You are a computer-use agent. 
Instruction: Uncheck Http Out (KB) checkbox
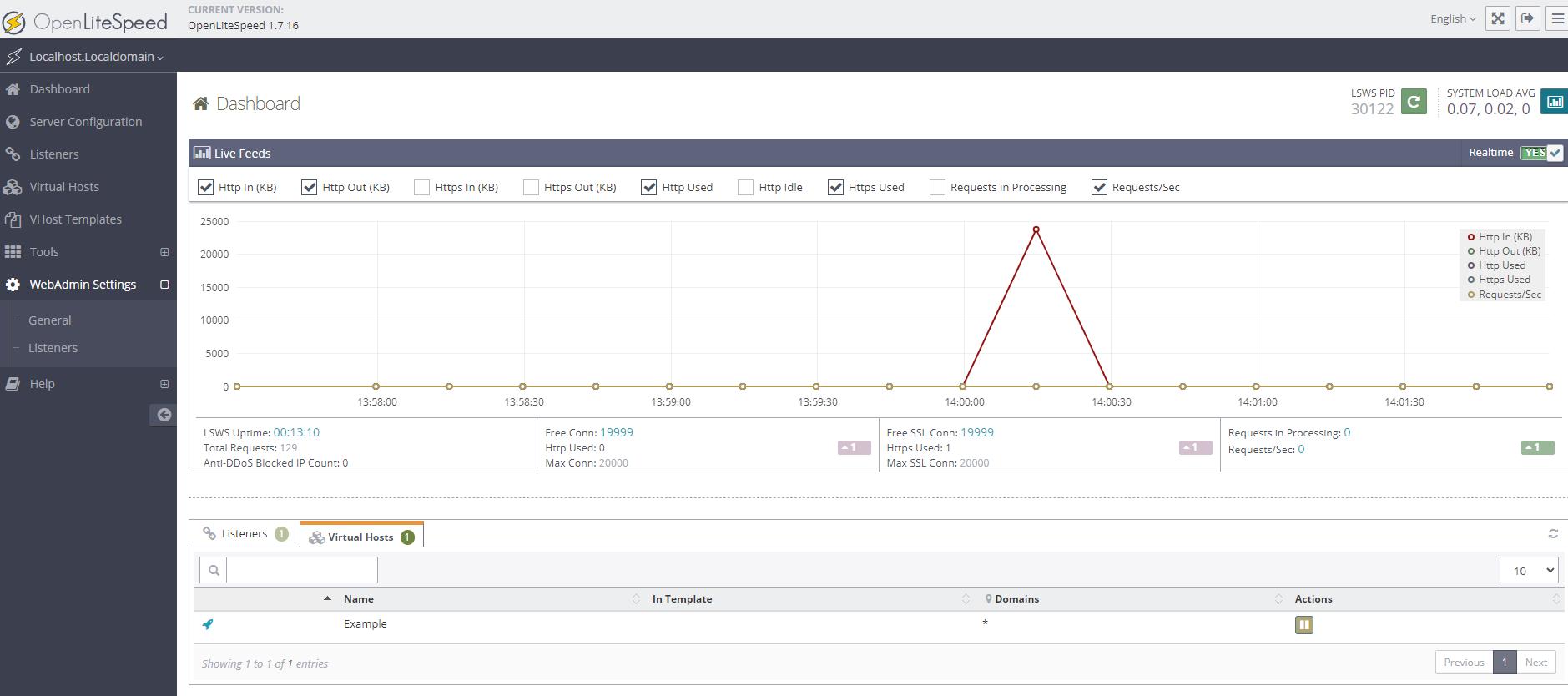309,187
